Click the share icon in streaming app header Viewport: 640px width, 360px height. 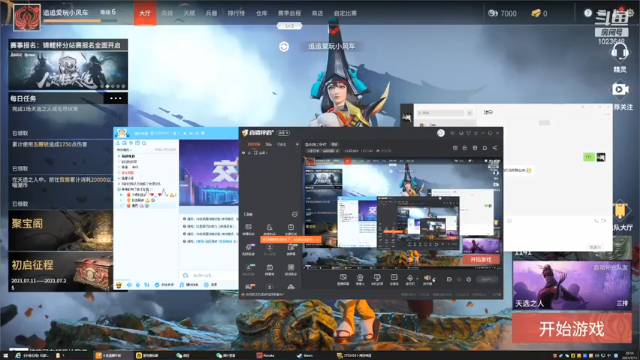click(495, 148)
